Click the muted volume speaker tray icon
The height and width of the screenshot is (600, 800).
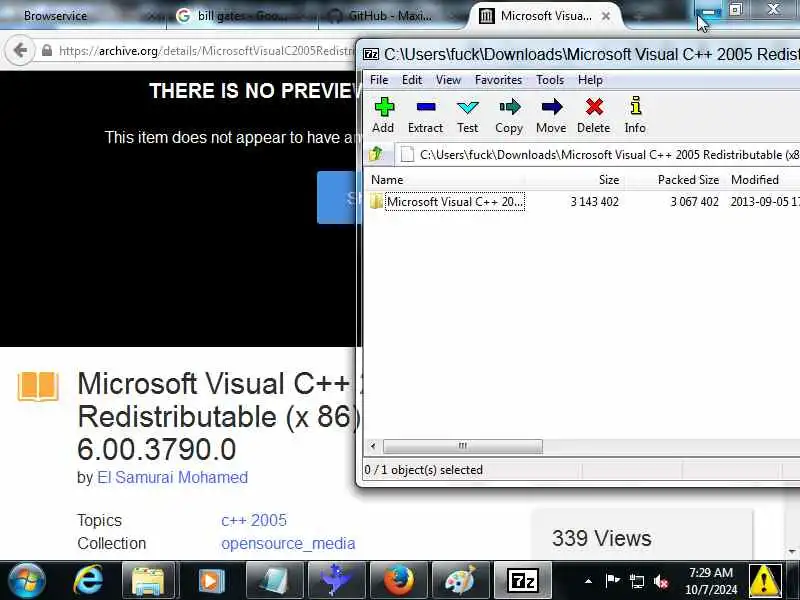(x=661, y=581)
